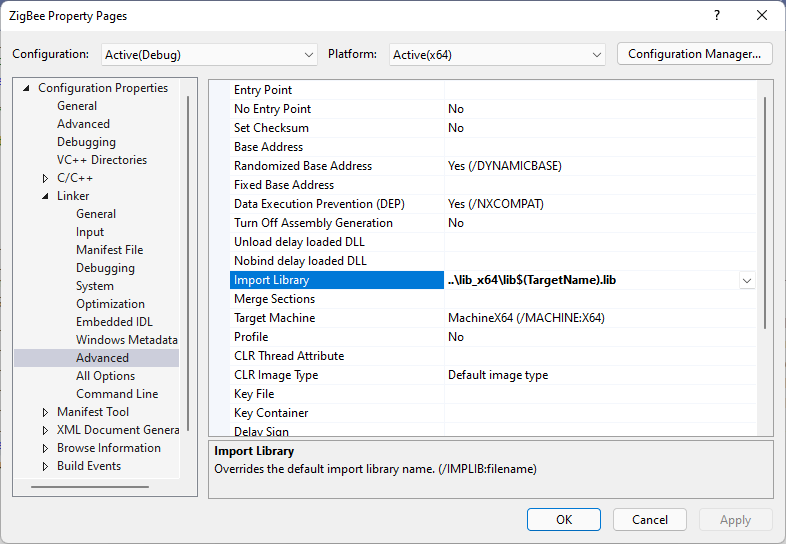Select Debugging under Configuration Properties
Viewport: 786px width, 544px height.
coord(86,142)
